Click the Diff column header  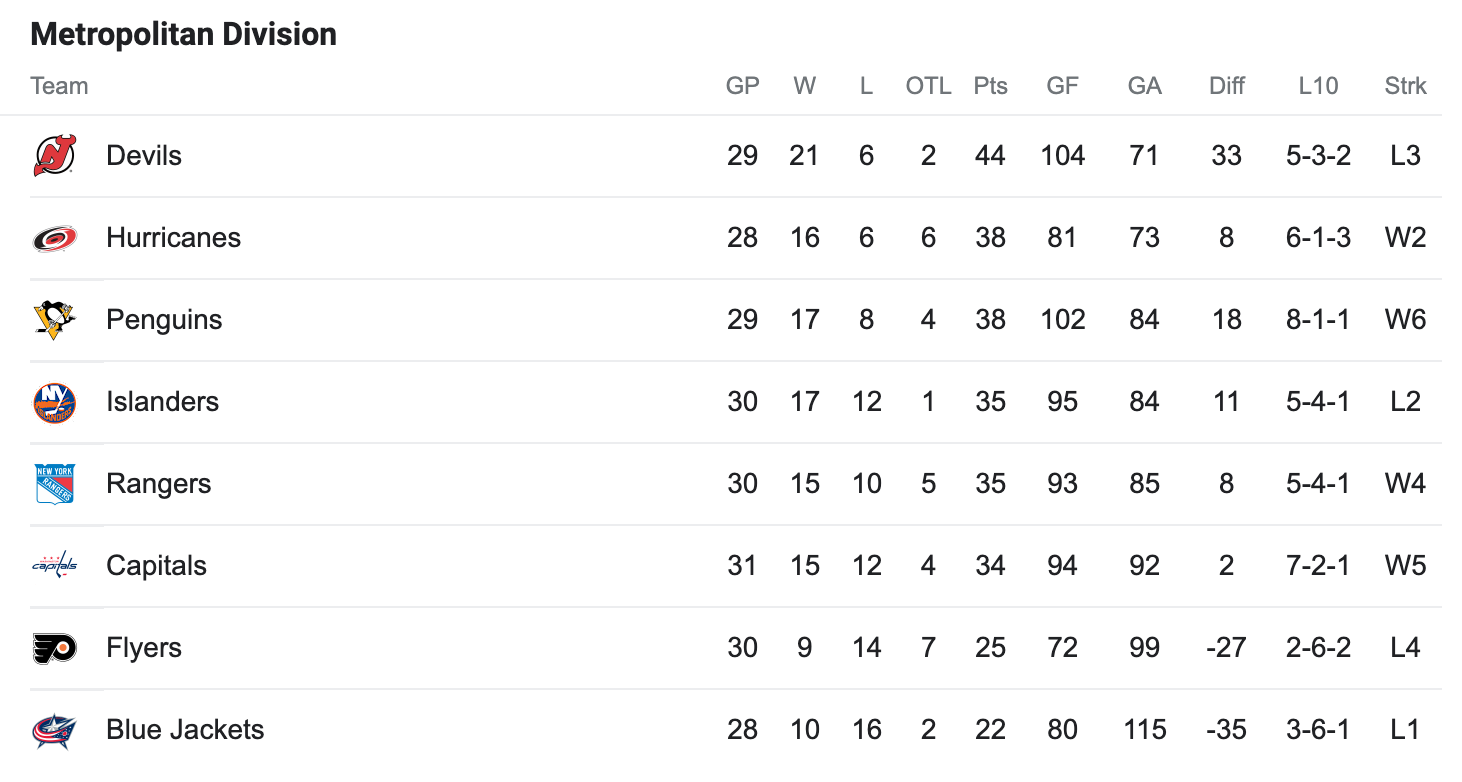1226,86
